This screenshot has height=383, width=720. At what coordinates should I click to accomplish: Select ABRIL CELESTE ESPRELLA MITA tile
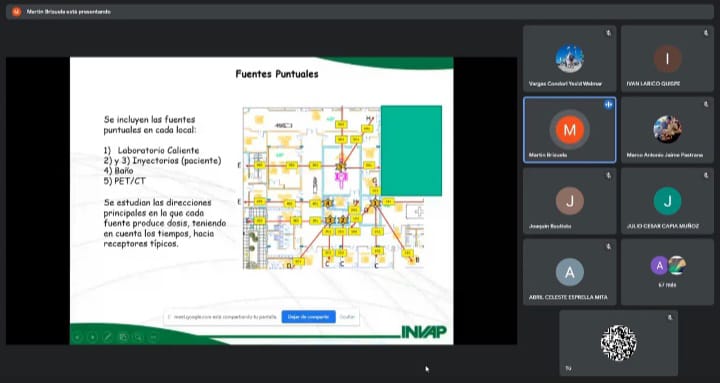[569, 272]
